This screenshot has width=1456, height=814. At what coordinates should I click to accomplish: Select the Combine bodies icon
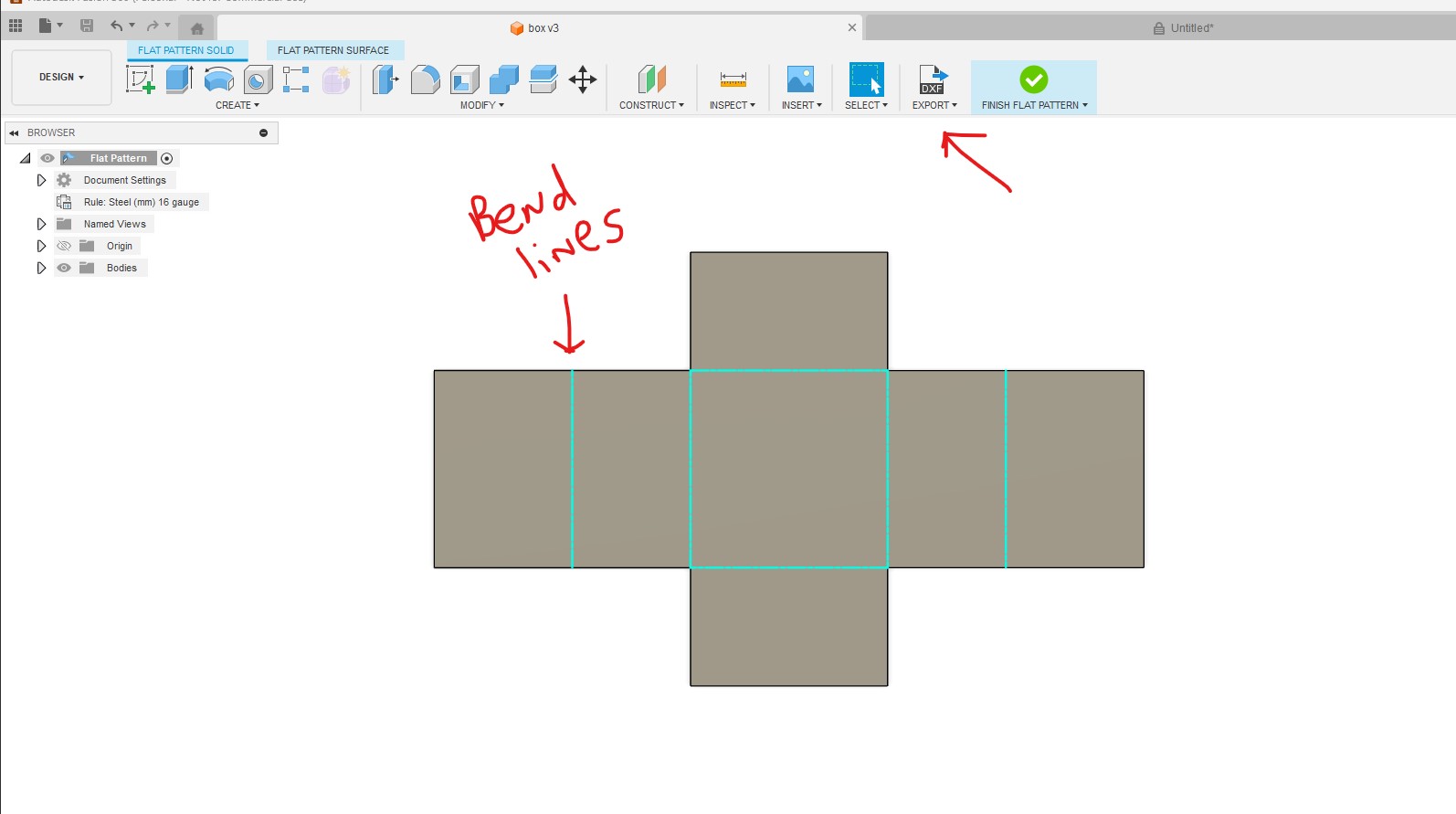503,79
